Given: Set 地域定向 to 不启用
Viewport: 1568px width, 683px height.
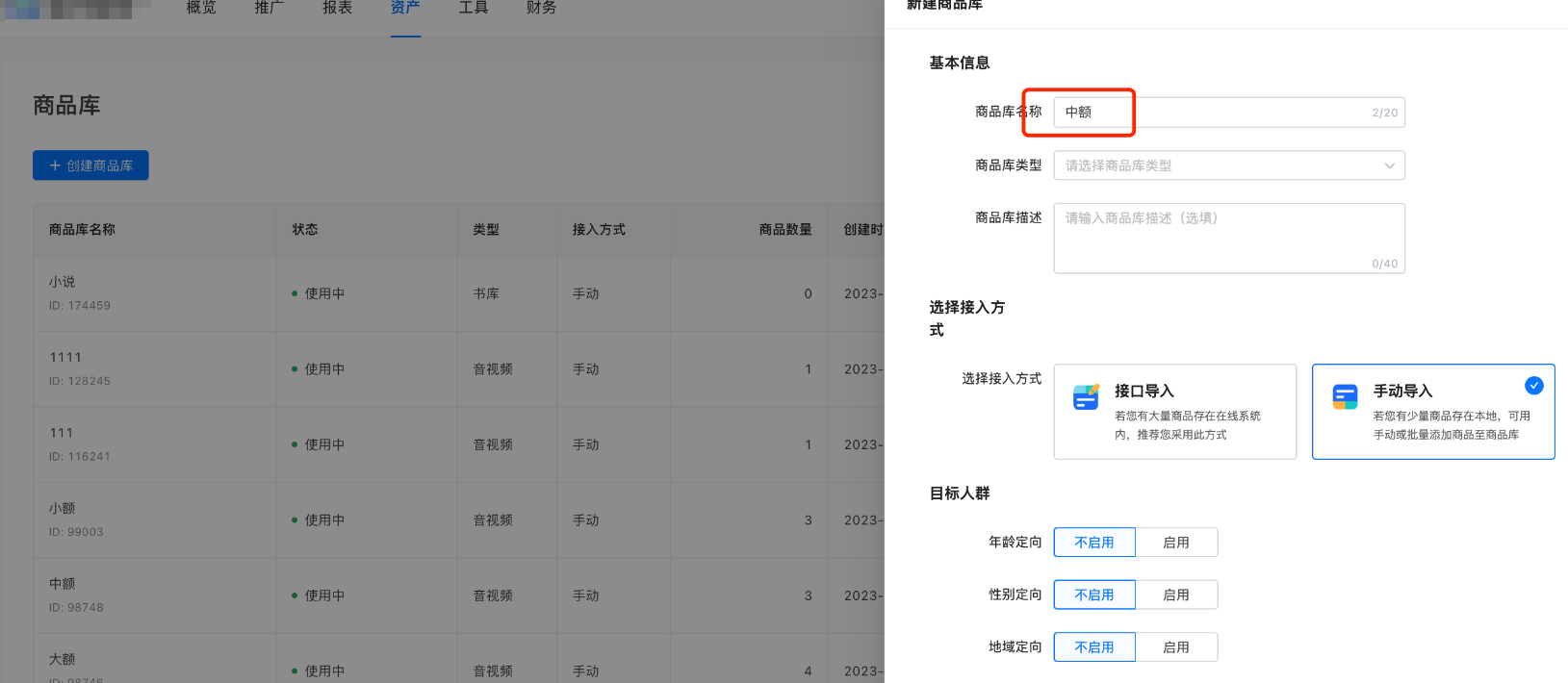Looking at the screenshot, I should point(1094,647).
